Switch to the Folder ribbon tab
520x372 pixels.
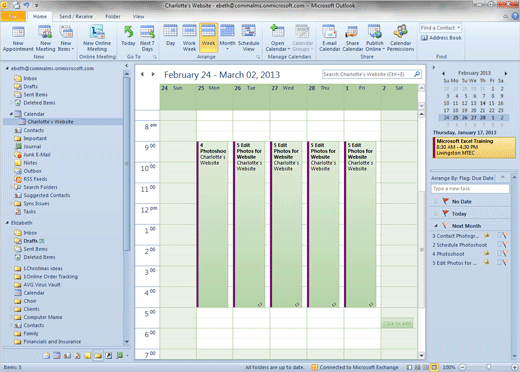pyautogui.click(x=113, y=16)
